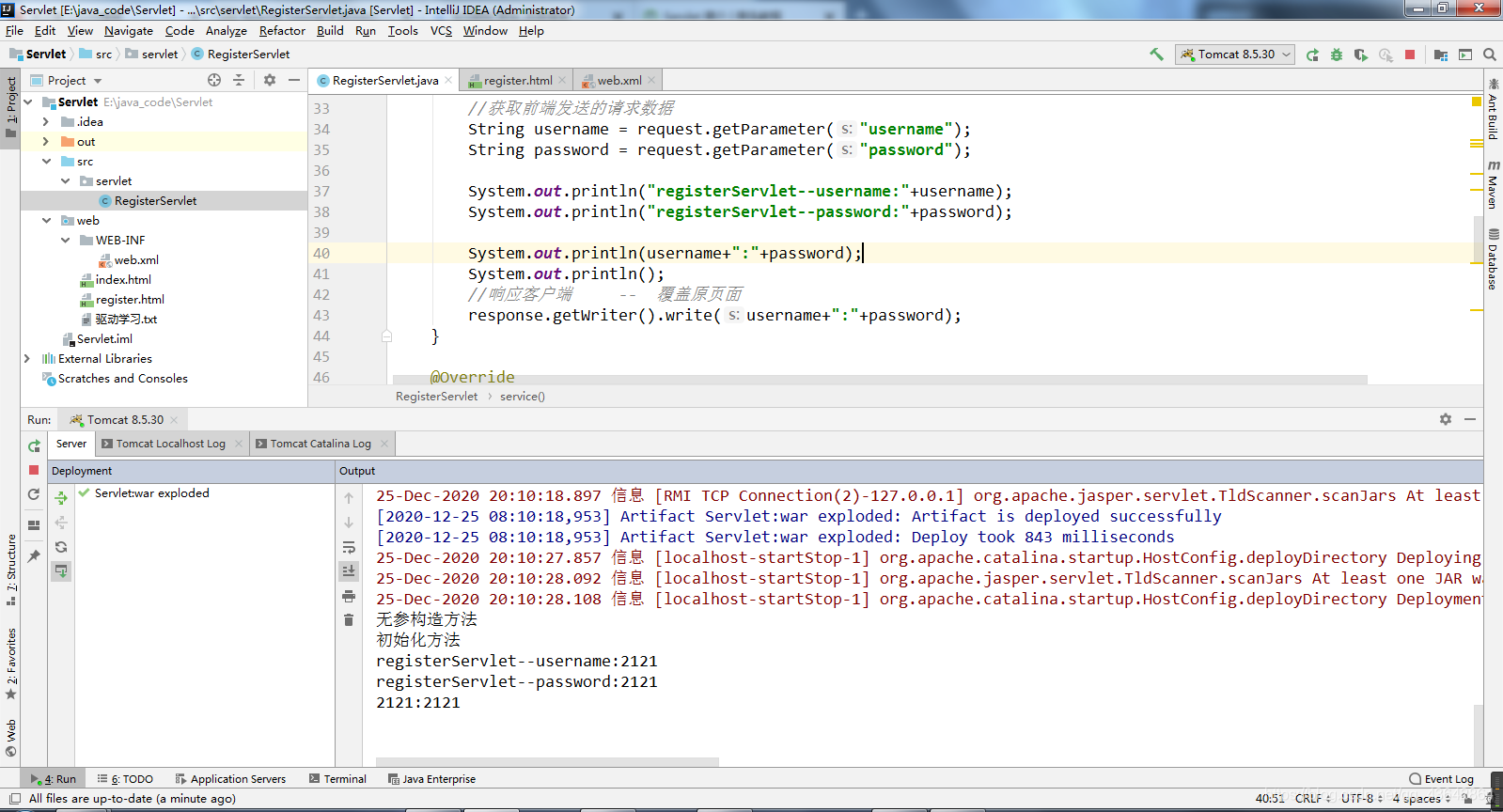The width and height of the screenshot is (1503, 812).
Task: Select Scratches and Consoles
Action: point(122,378)
